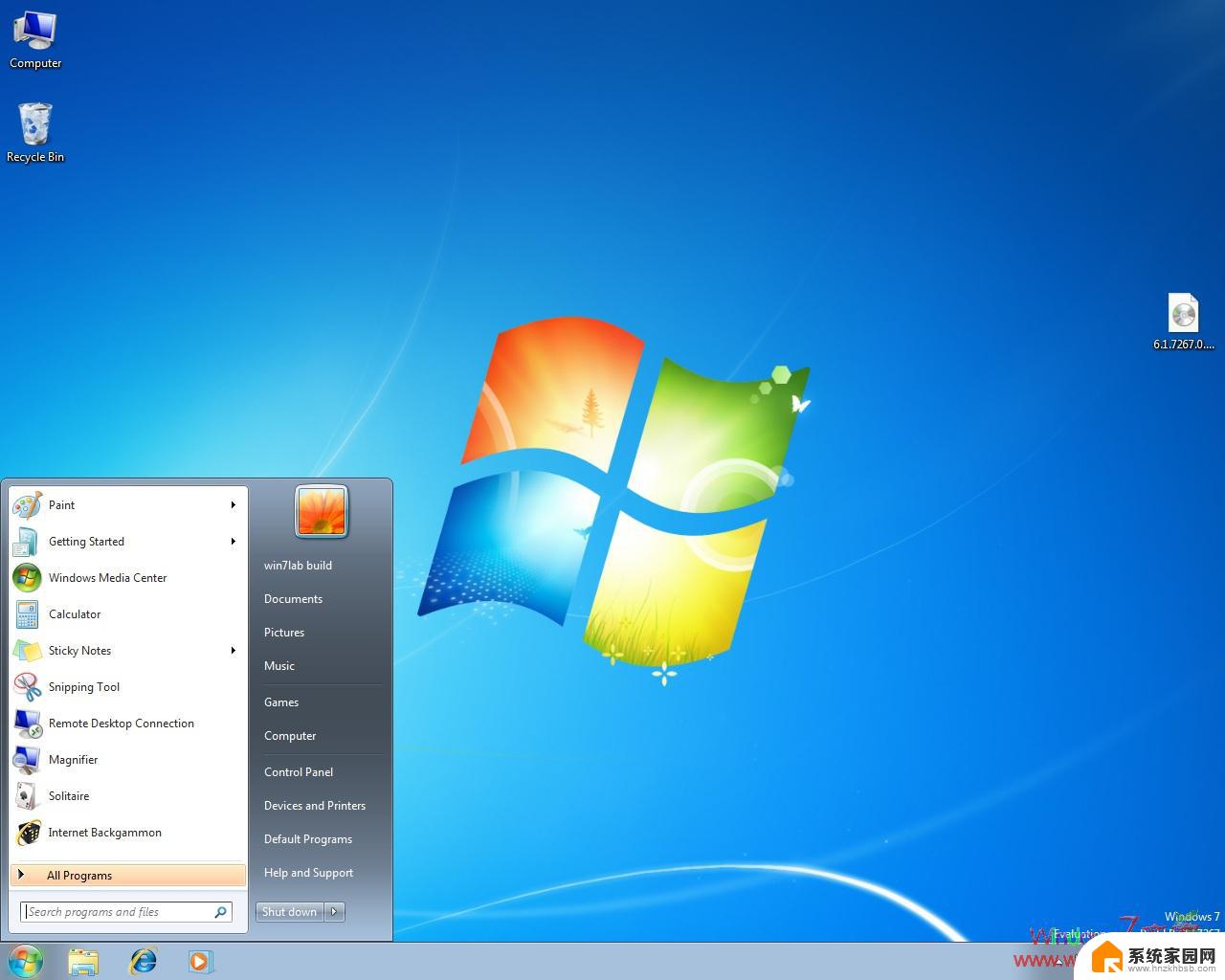Open Paint from the Start menu
1225x980 pixels.
coord(128,505)
